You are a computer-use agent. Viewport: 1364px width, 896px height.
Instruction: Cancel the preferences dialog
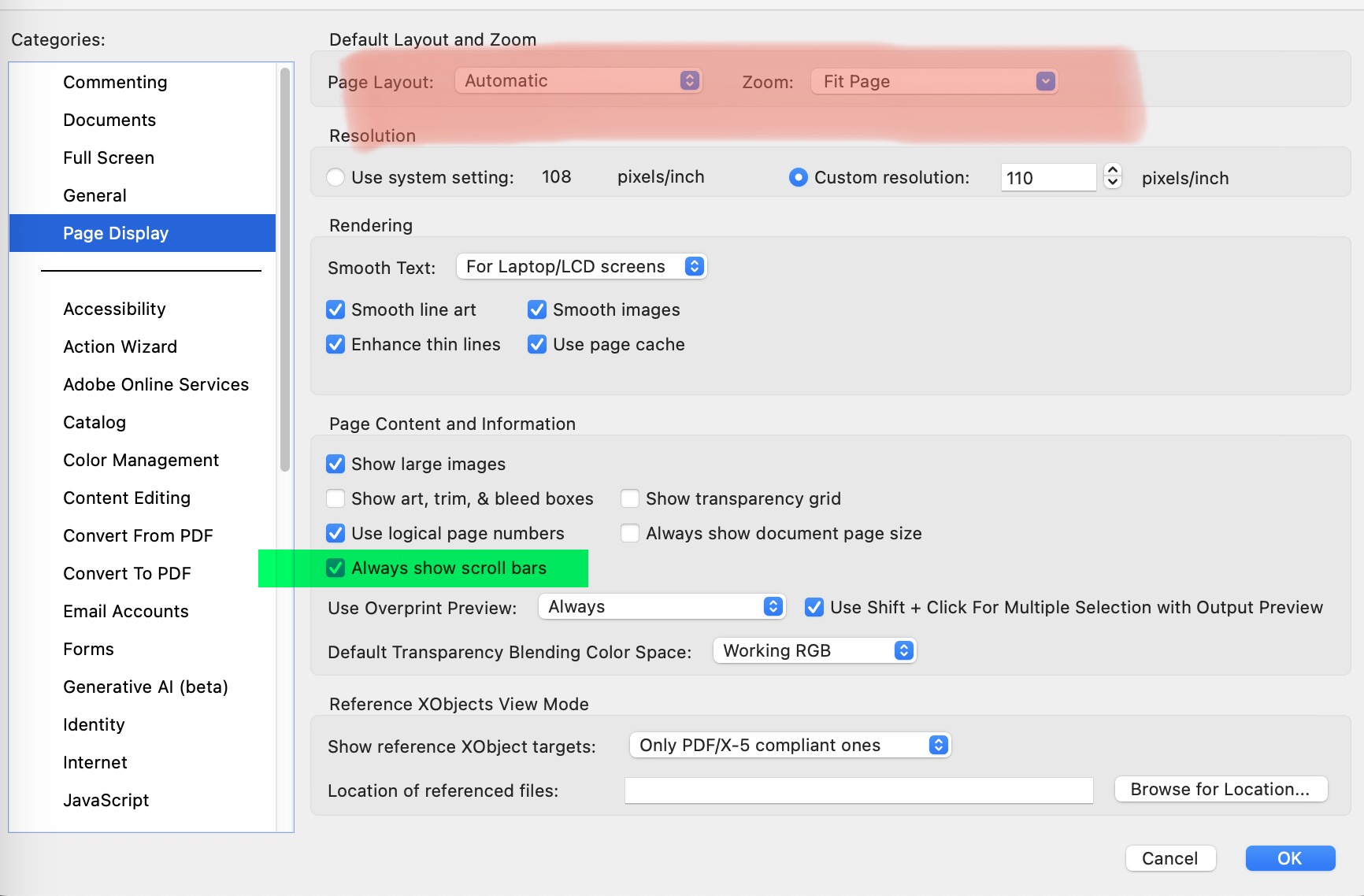click(x=1170, y=858)
